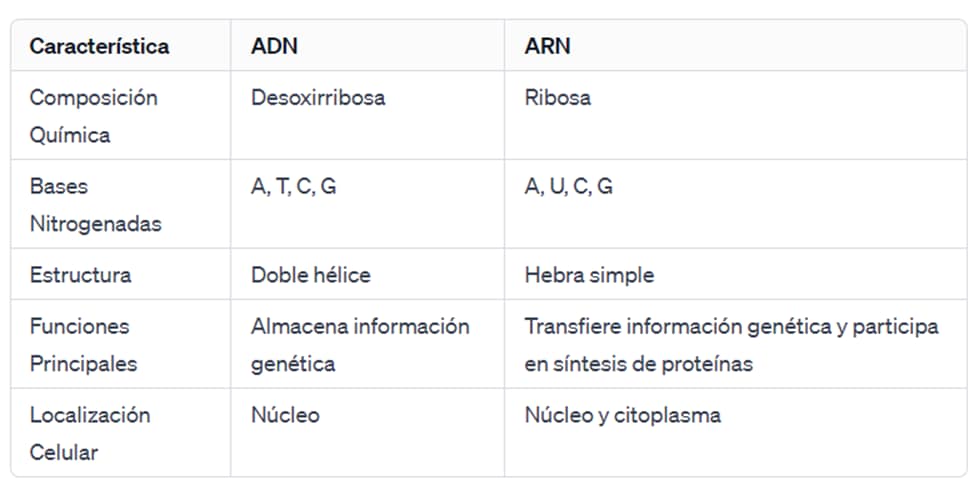Select the Desoxirribosa cell
969x485 pixels.
click(x=317, y=98)
